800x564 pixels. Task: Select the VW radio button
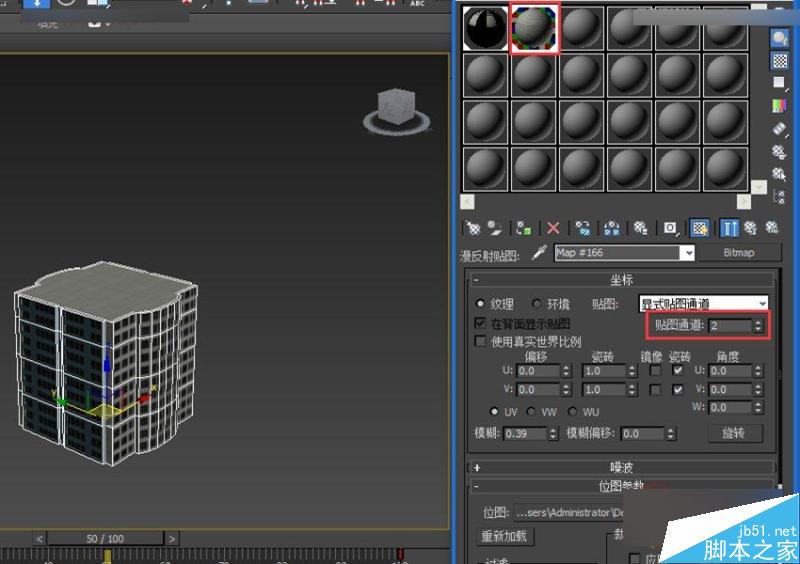pyautogui.click(x=531, y=411)
